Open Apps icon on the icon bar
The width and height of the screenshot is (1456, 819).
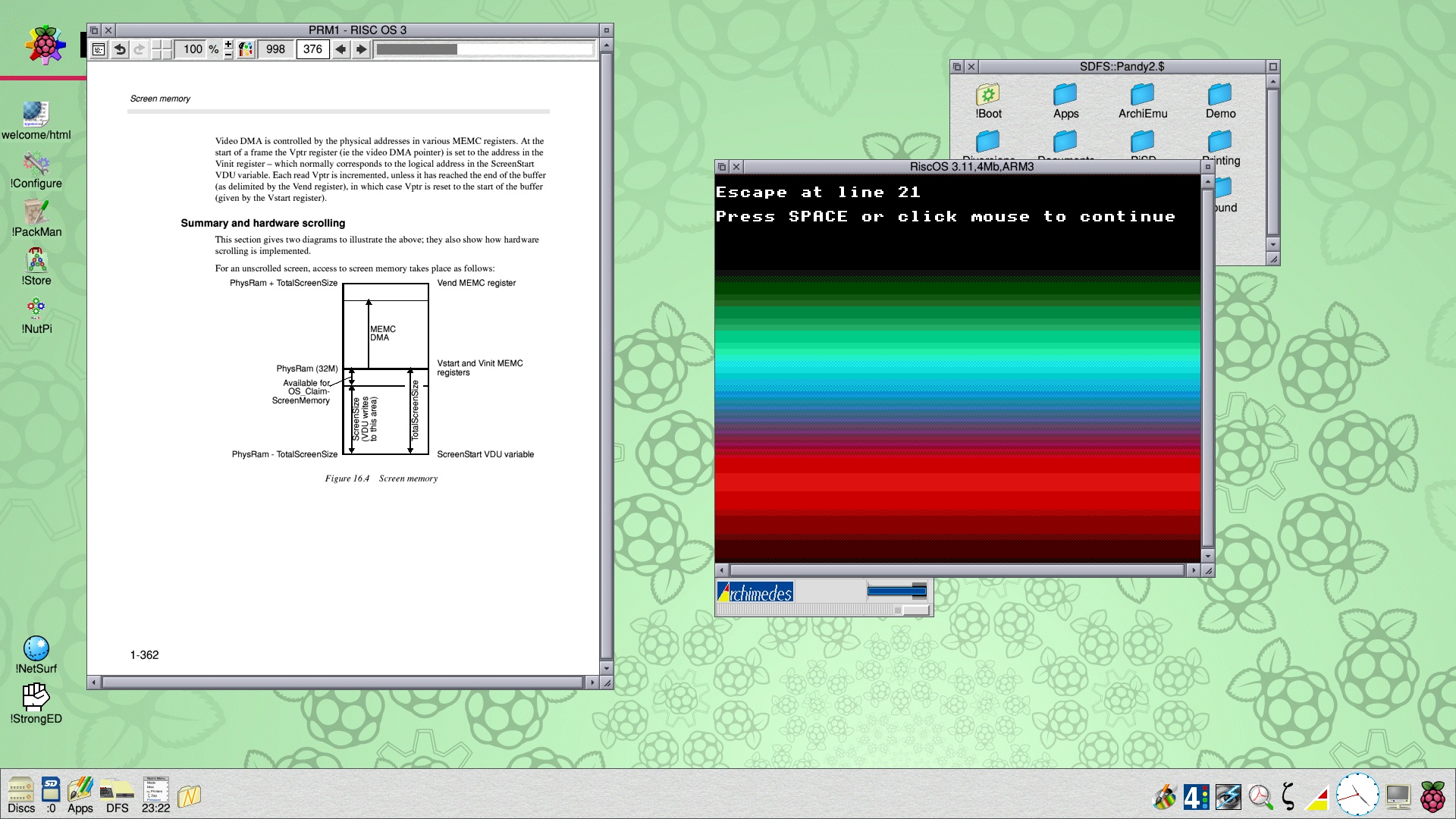pos(80,795)
